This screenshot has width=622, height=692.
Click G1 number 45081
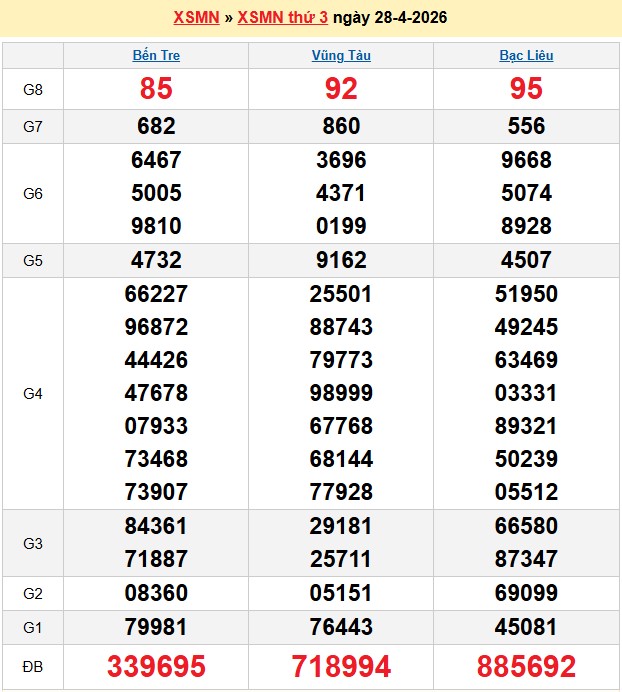click(526, 627)
